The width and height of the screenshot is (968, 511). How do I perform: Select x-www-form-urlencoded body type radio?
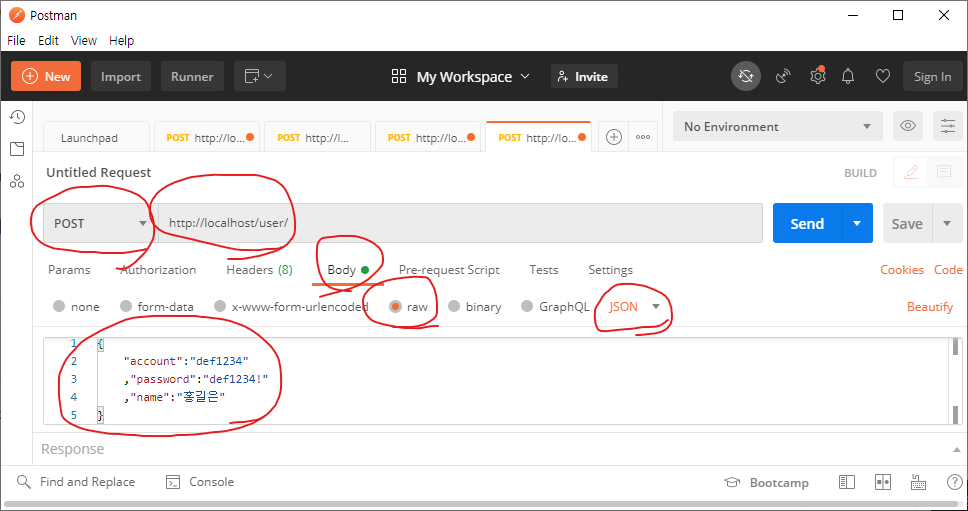[220, 306]
